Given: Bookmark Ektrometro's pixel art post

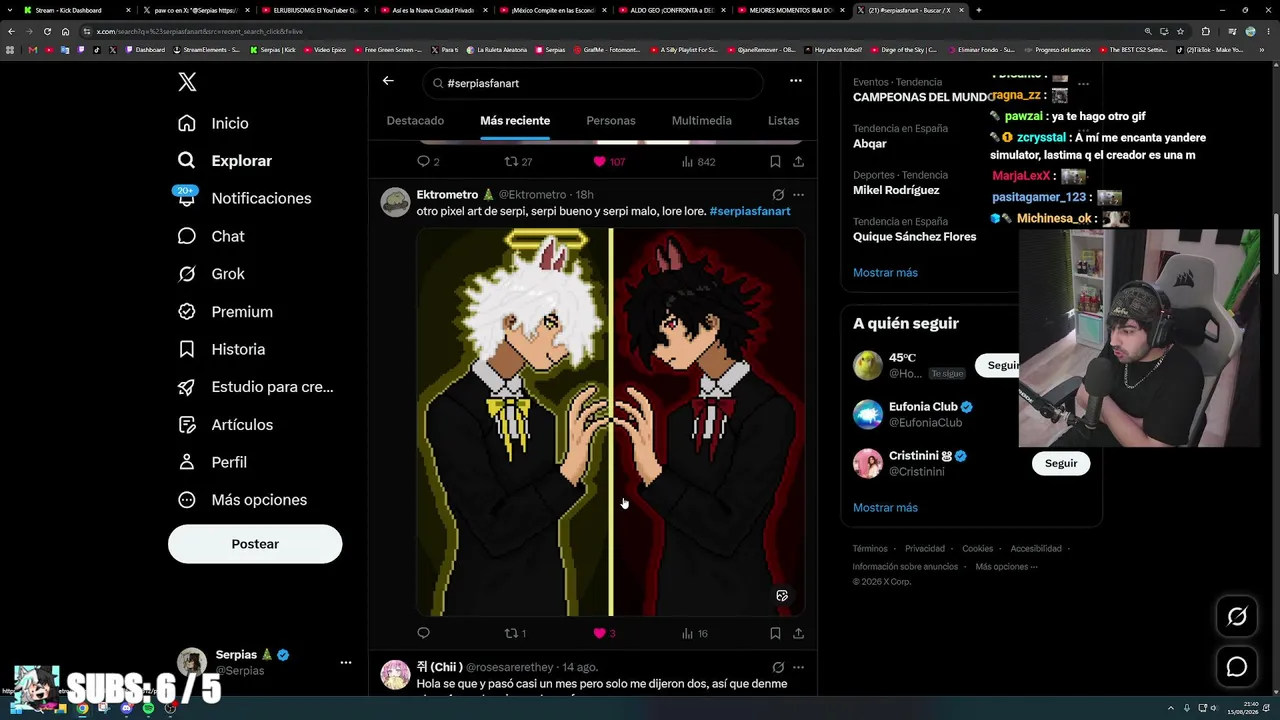Looking at the screenshot, I should (775, 633).
